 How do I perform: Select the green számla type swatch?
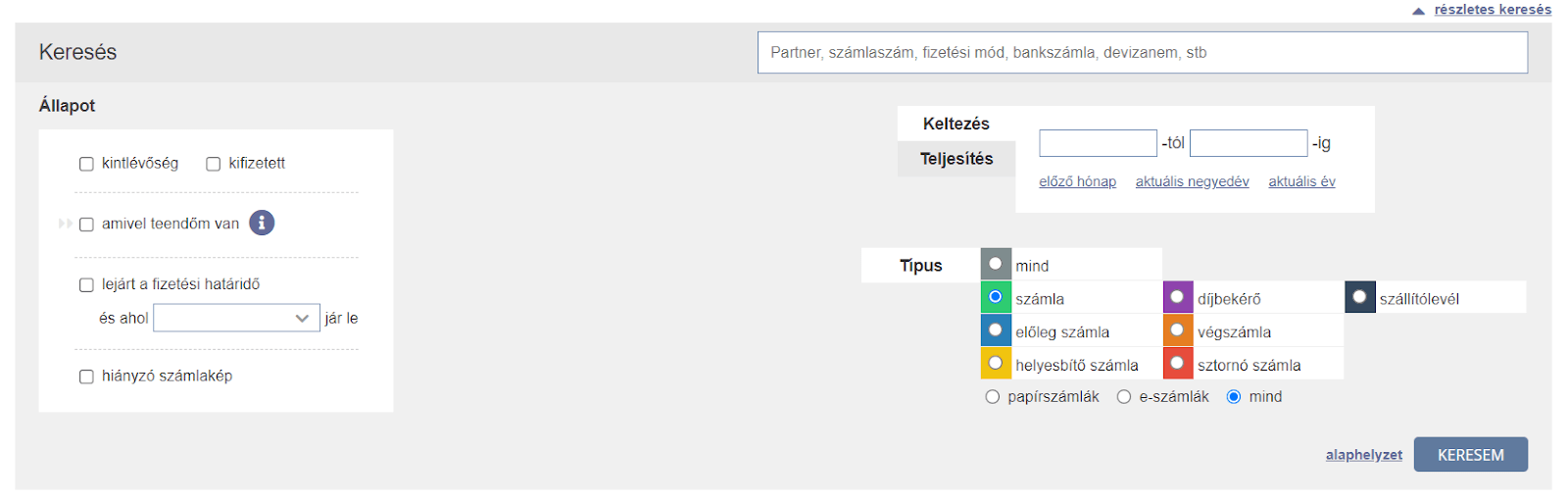coord(996,297)
